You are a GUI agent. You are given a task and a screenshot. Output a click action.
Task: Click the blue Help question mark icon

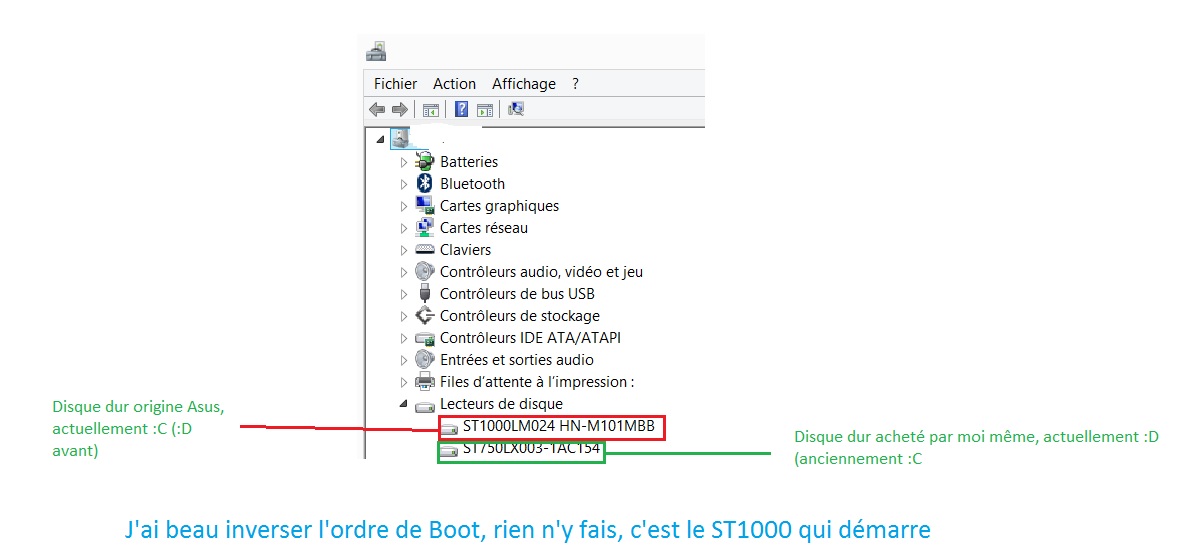(461, 109)
